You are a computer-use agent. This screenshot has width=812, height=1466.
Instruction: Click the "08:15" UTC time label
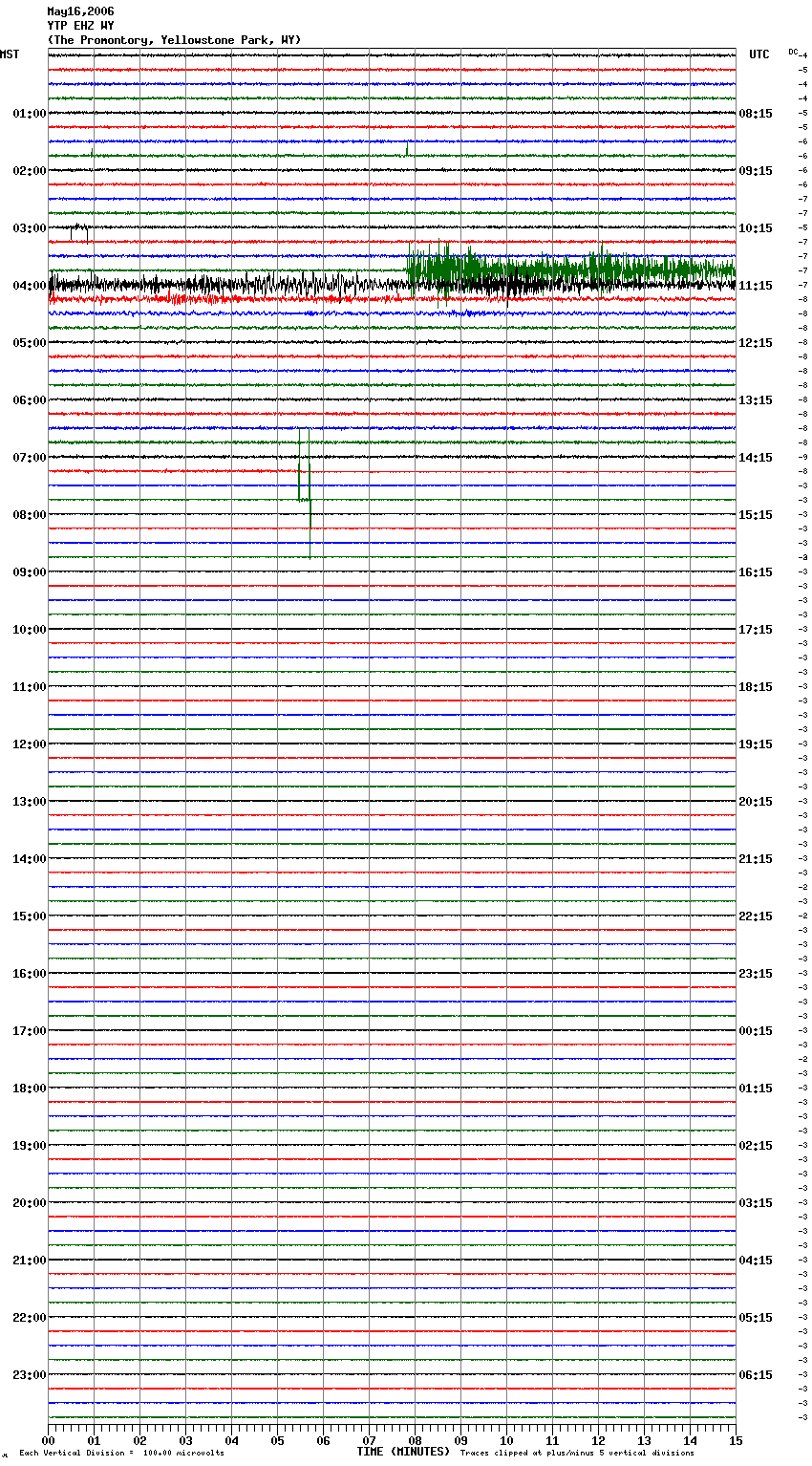pyautogui.click(x=756, y=114)
